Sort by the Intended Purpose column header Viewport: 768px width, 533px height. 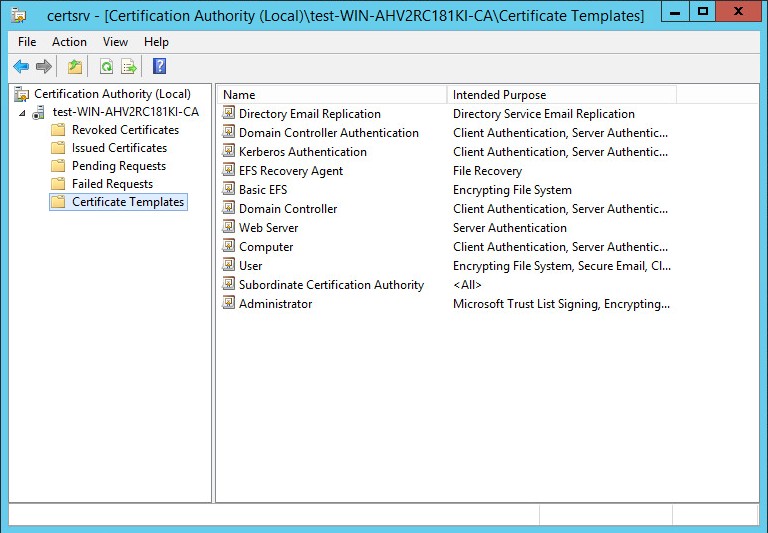(x=562, y=95)
